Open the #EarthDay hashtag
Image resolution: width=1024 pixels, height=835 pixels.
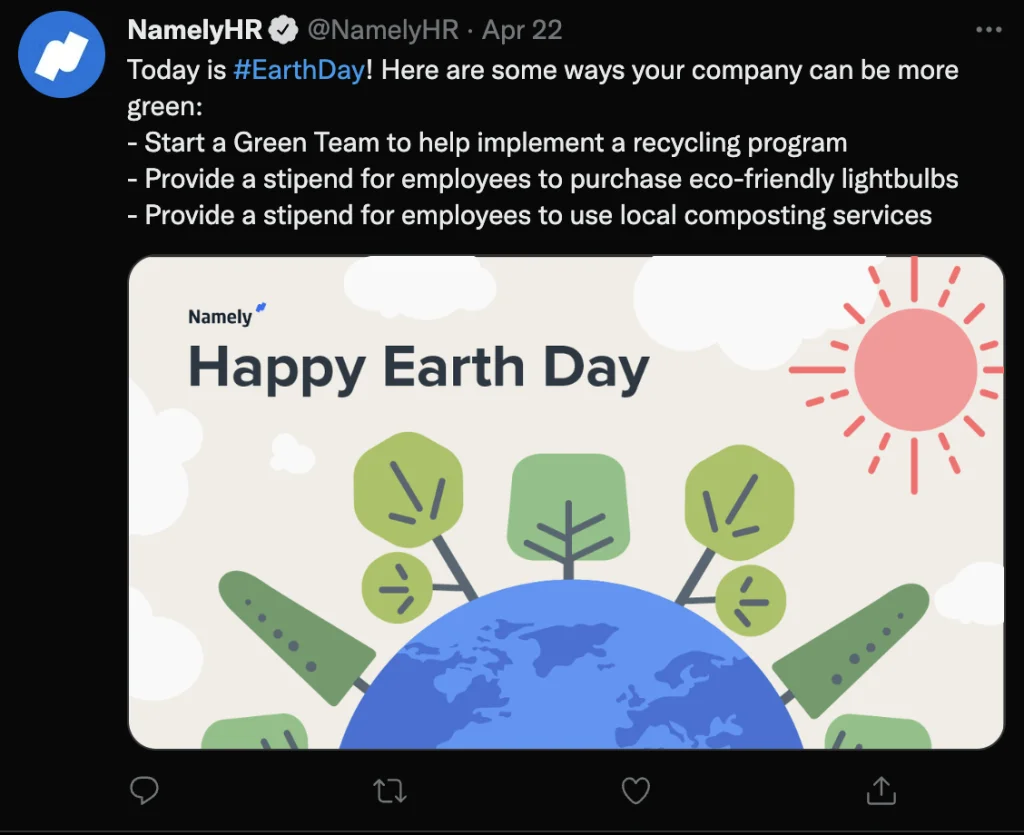pyautogui.click(x=298, y=71)
